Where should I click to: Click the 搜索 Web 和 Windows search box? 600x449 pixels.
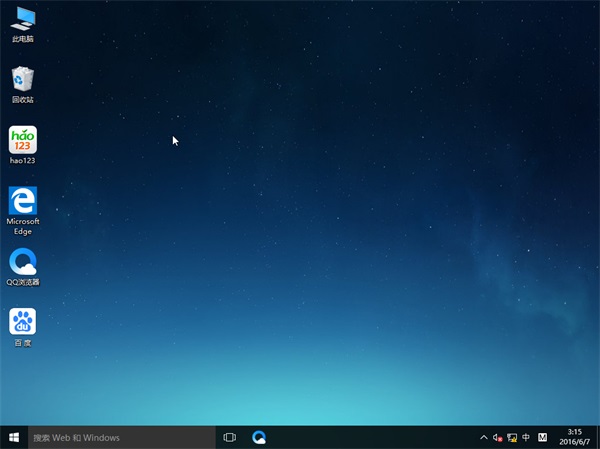coord(120,437)
